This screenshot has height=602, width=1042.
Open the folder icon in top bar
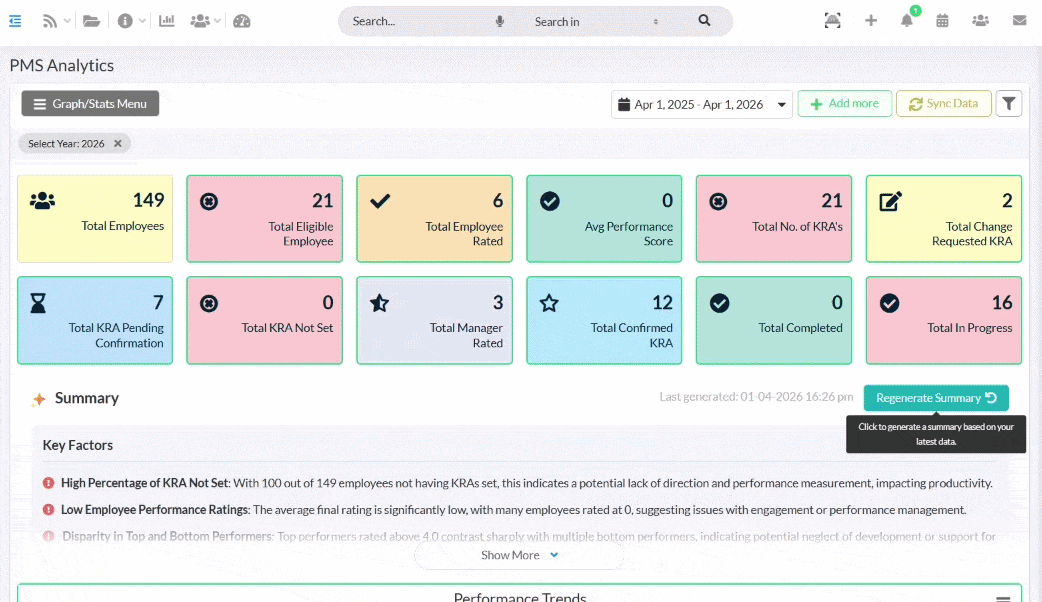[91, 21]
